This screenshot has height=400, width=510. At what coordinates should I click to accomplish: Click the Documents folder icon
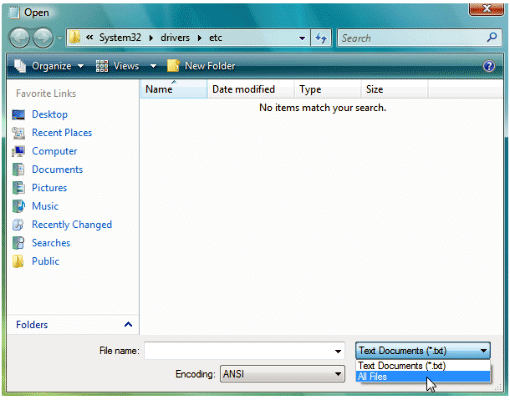click(x=18, y=170)
